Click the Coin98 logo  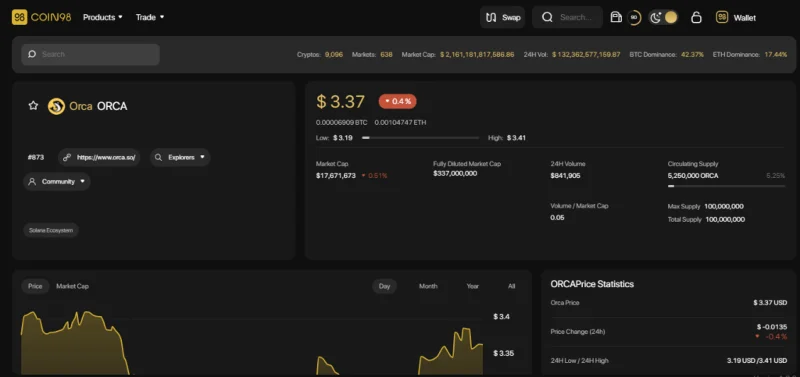[x=41, y=17]
